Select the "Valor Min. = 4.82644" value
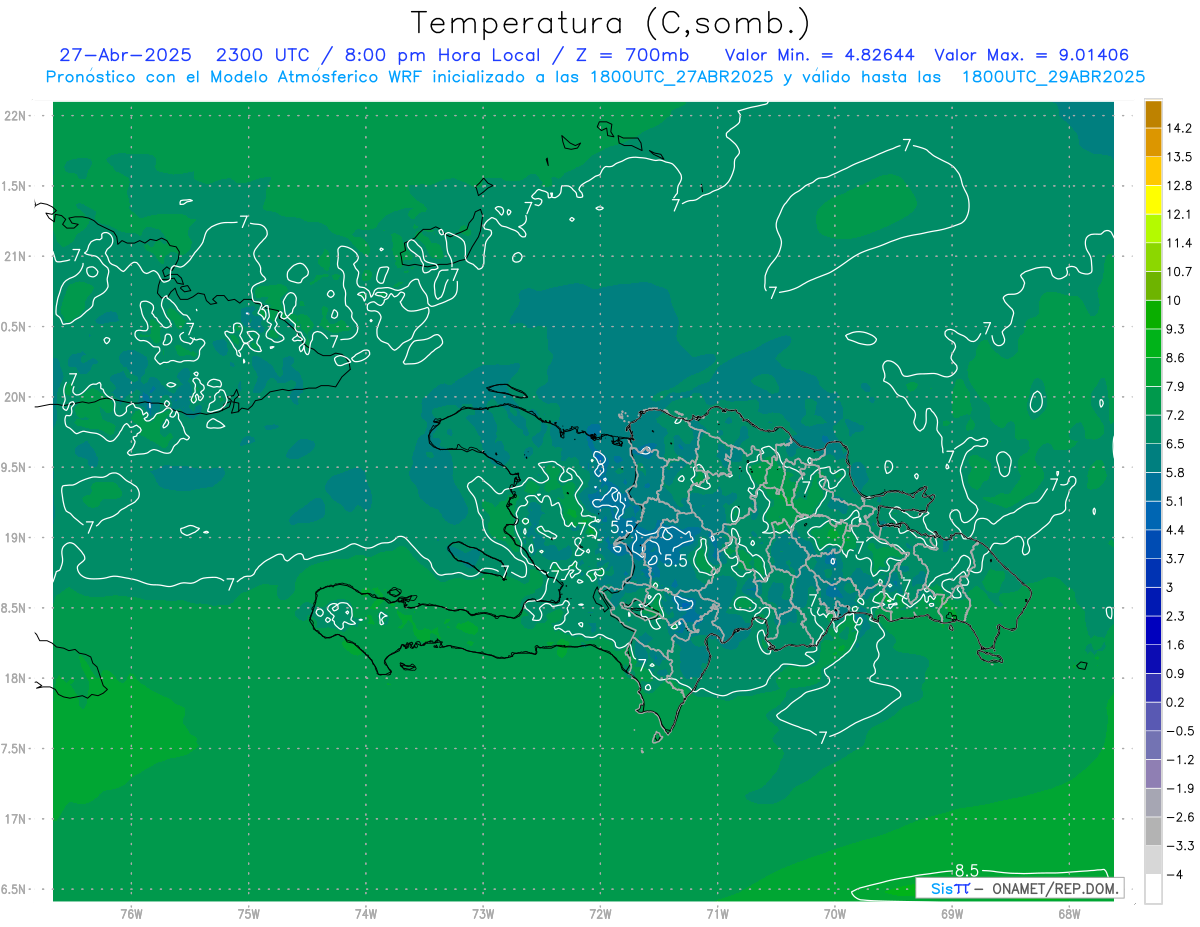 click(x=819, y=55)
